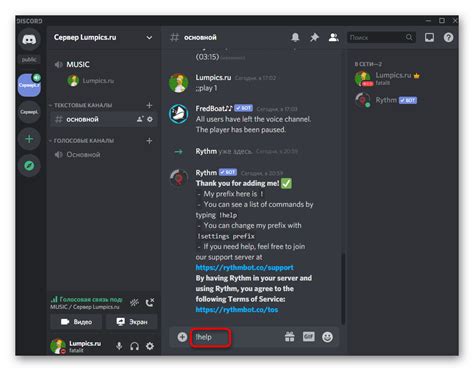Click Lumpics.ru avatar in ;;play message
Image resolution: width=474 pixels, height=371 pixels.
179,83
